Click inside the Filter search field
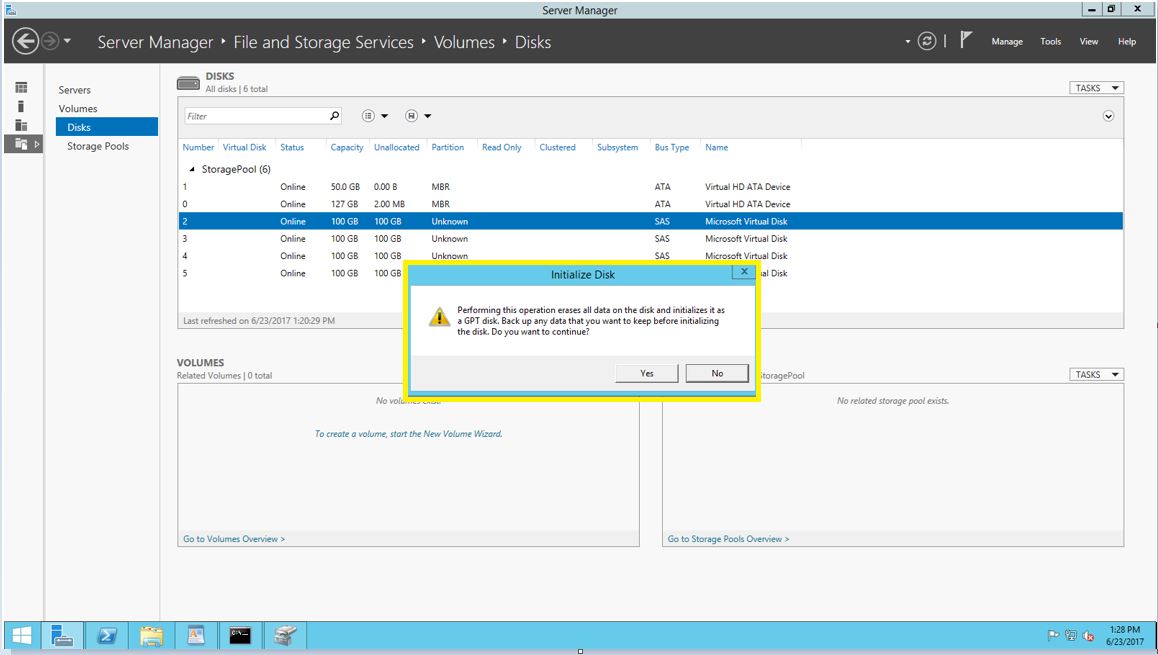Viewport: 1158px width, 655px height. (x=260, y=116)
